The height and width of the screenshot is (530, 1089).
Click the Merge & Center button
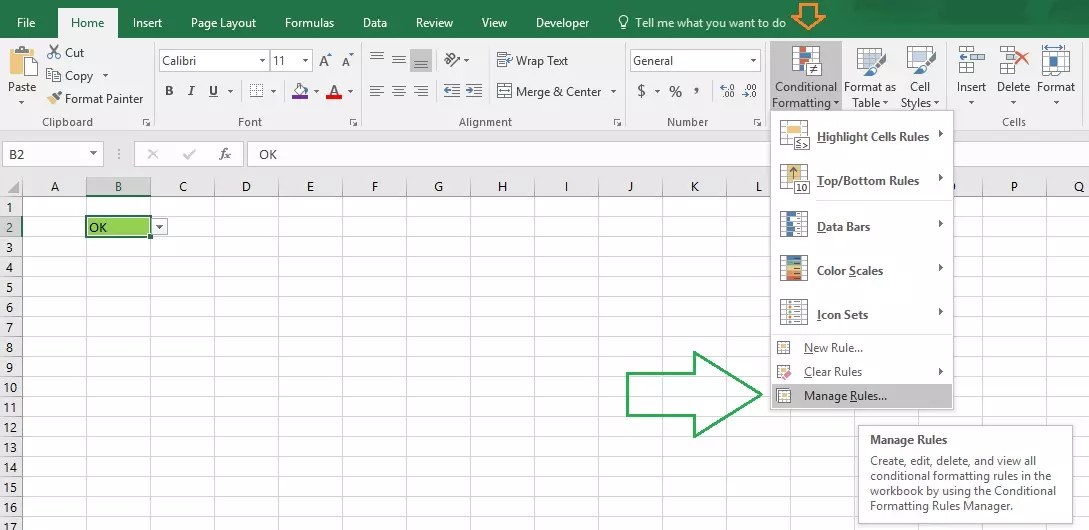(x=549, y=92)
